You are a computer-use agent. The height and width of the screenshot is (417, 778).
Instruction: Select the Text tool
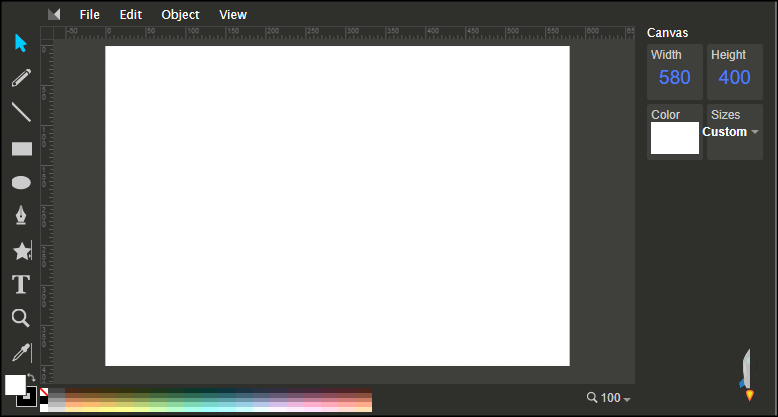[x=21, y=285]
